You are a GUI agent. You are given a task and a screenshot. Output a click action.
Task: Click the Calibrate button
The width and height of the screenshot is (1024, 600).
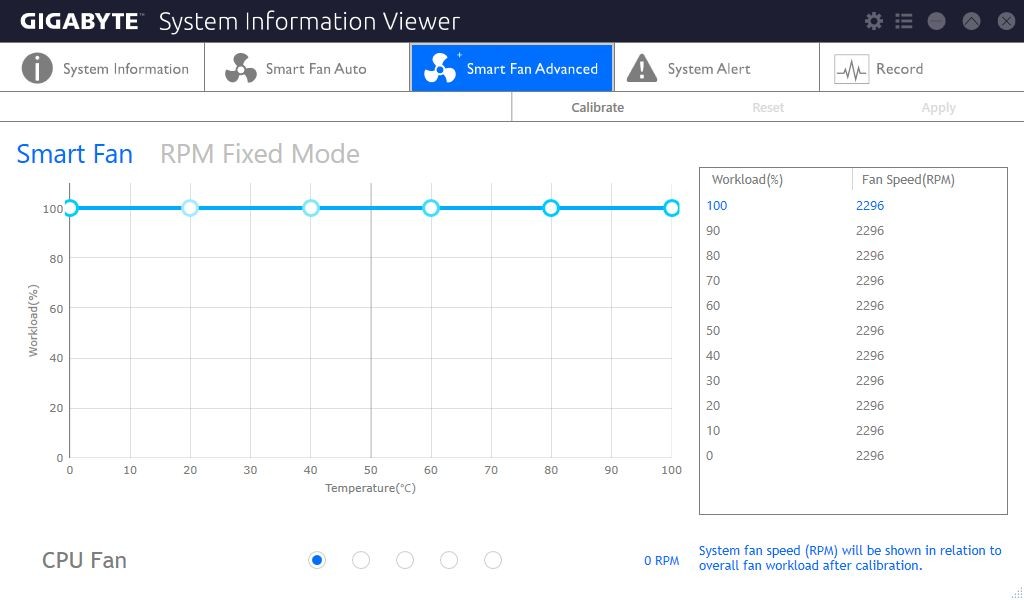pyautogui.click(x=598, y=108)
